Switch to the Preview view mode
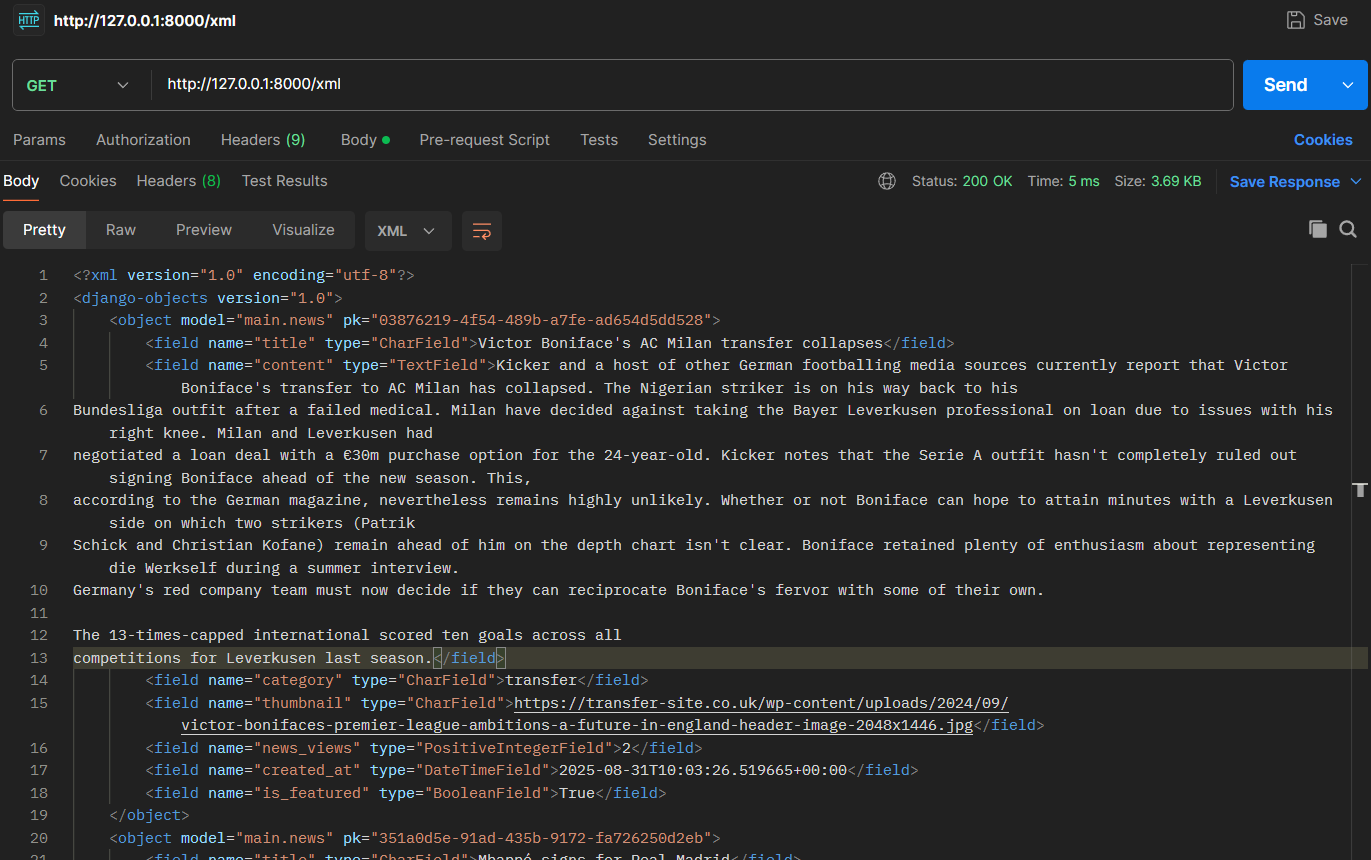This screenshot has height=860, width=1371. (204, 230)
